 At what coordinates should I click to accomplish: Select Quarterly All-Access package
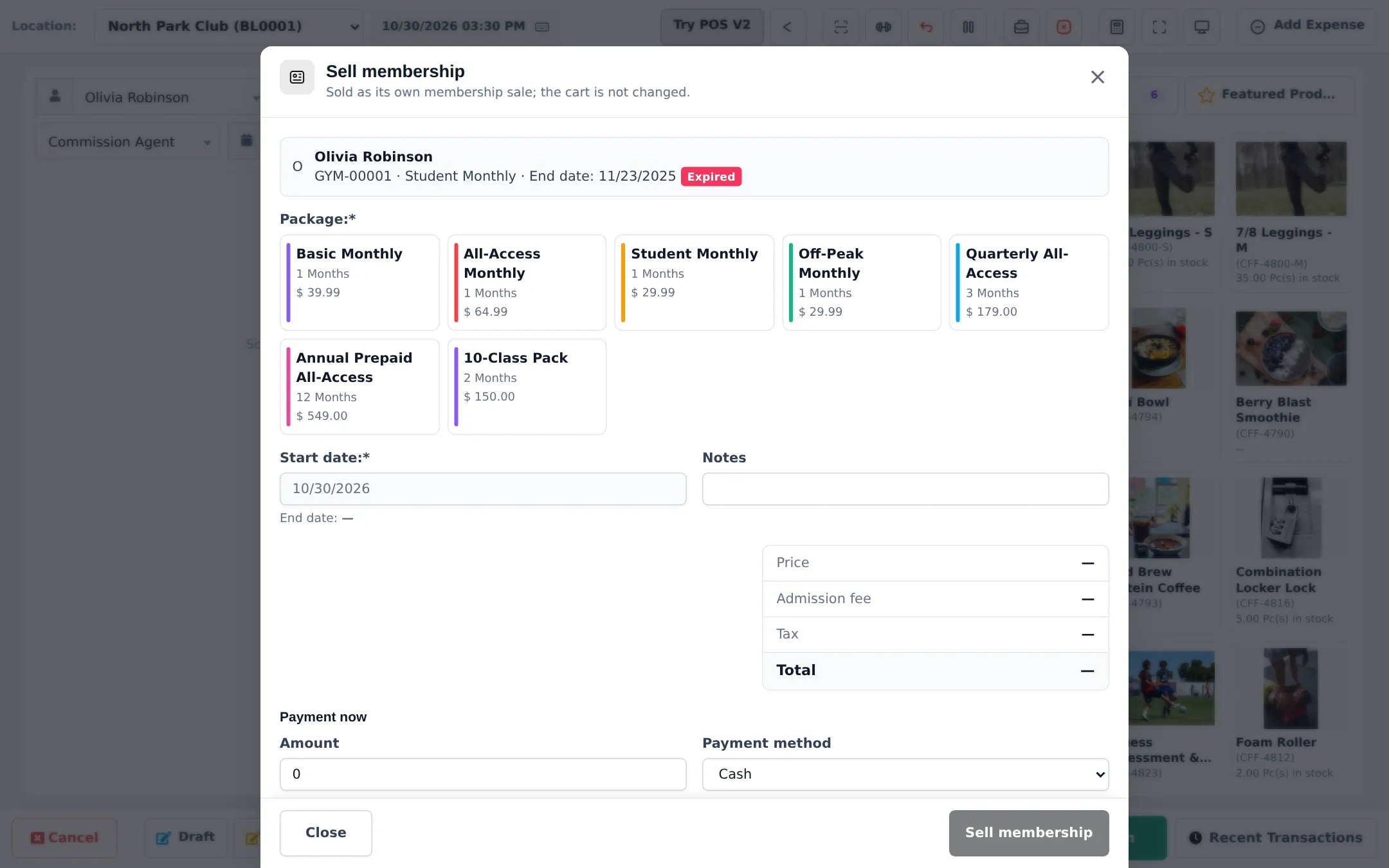coord(1029,282)
